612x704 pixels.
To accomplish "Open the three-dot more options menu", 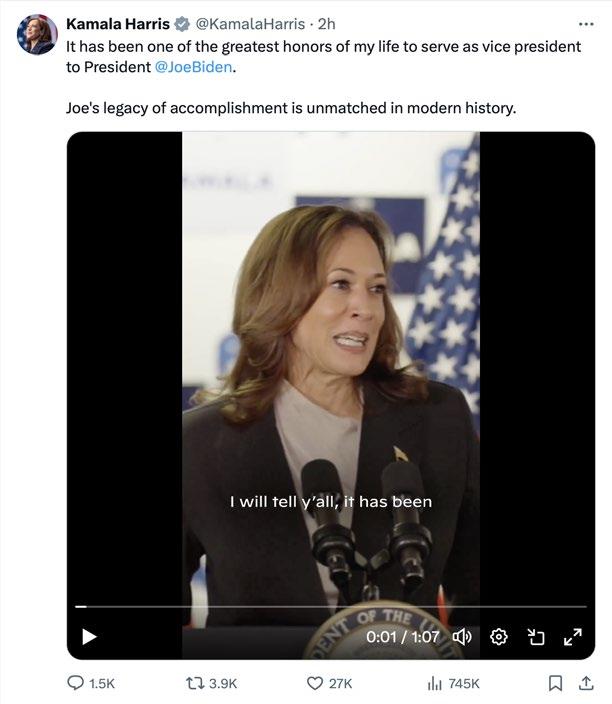I will pos(585,23).
